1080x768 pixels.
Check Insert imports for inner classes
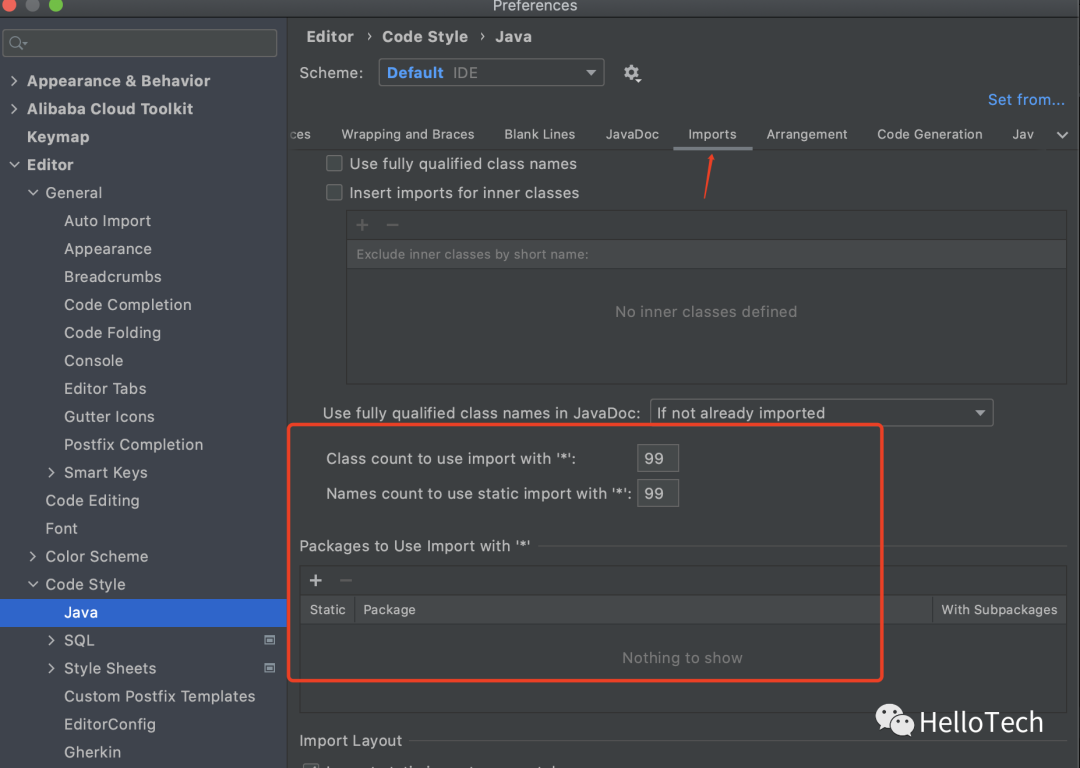tap(335, 193)
